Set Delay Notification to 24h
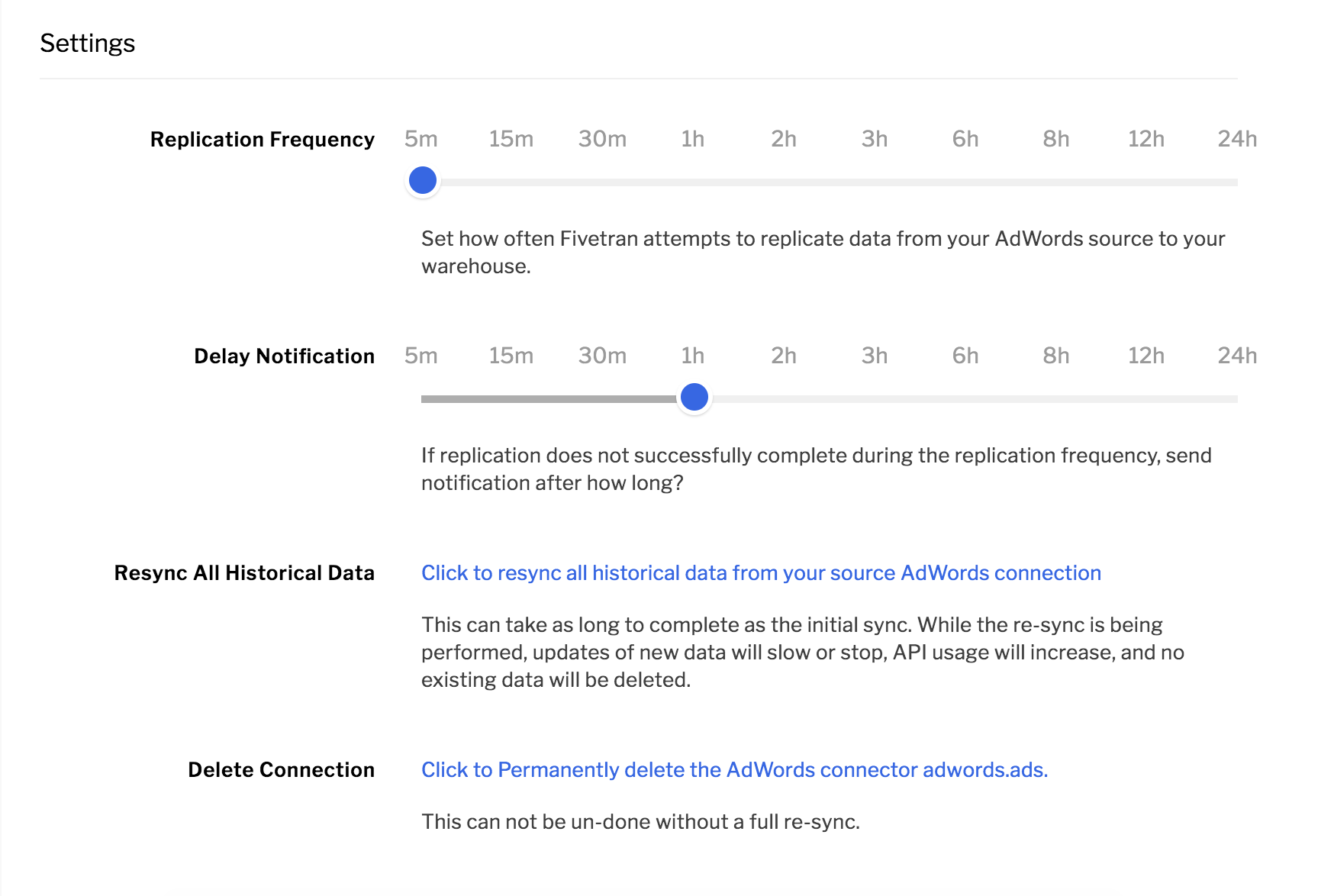Image resolution: width=1334 pixels, height=896 pixels. click(x=1237, y=356)
